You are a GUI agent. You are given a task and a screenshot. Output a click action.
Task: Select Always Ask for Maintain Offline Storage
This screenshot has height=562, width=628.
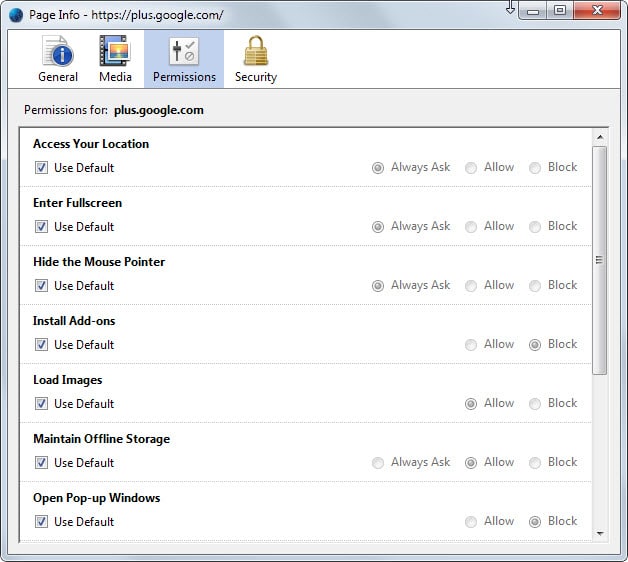pyautogui.click(x=378, y=463)
